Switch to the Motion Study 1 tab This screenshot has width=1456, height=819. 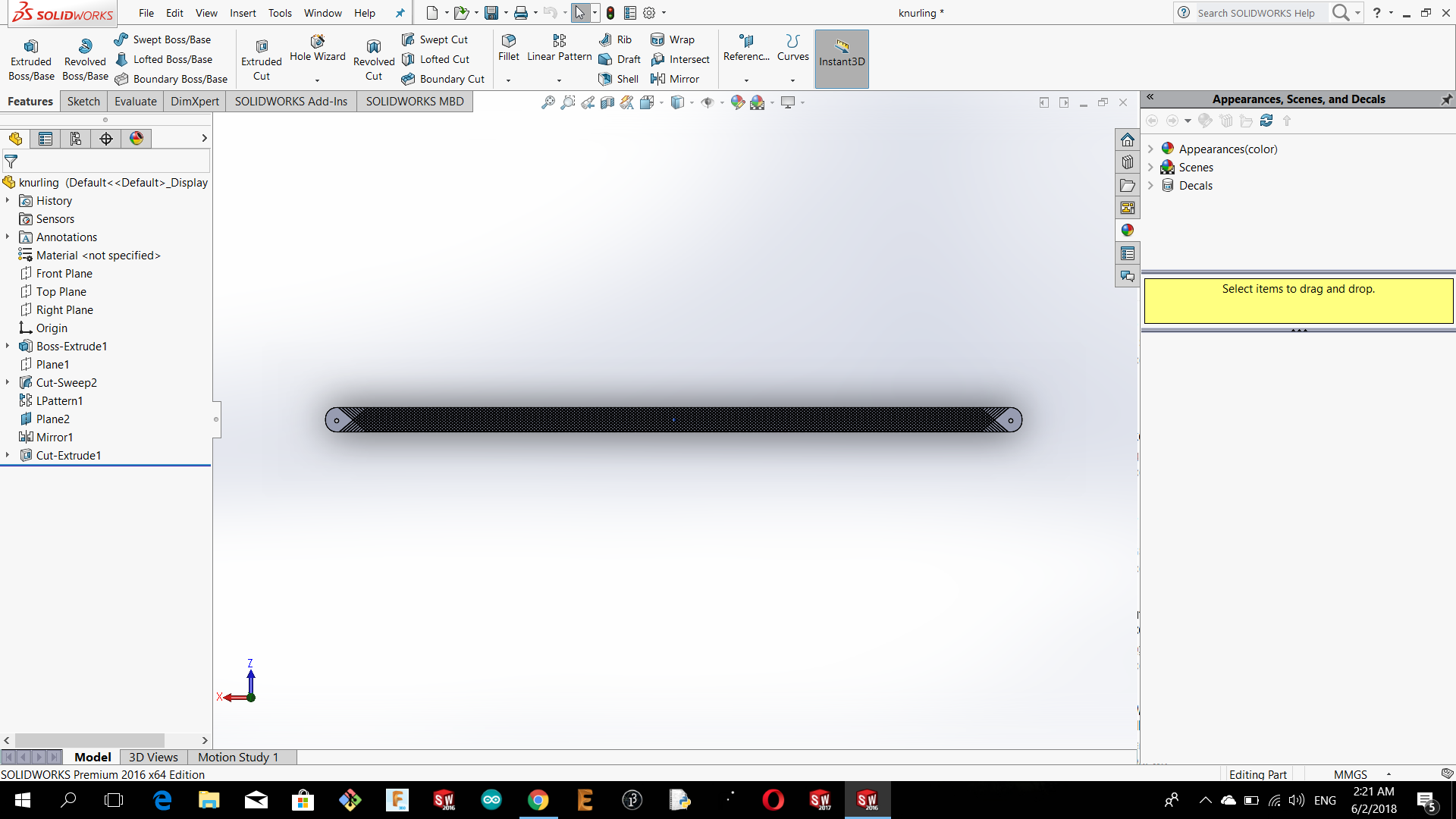pos(238,757)
